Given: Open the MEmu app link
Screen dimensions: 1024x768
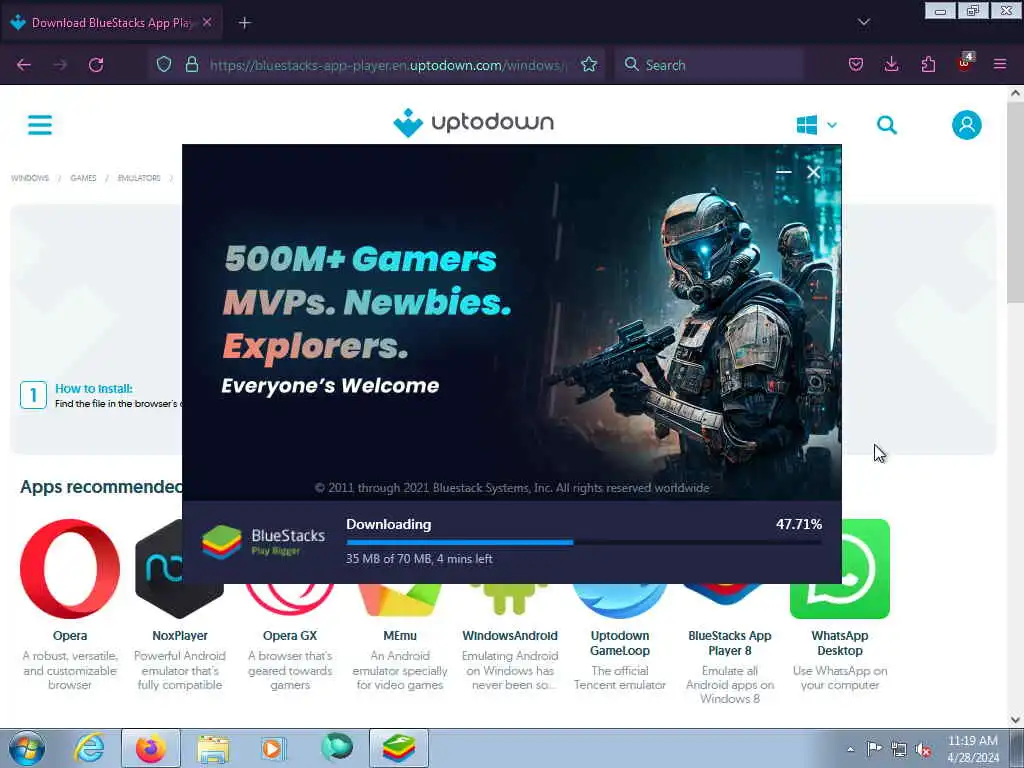Looking at the screenshot, I should (x=400, y=635).
